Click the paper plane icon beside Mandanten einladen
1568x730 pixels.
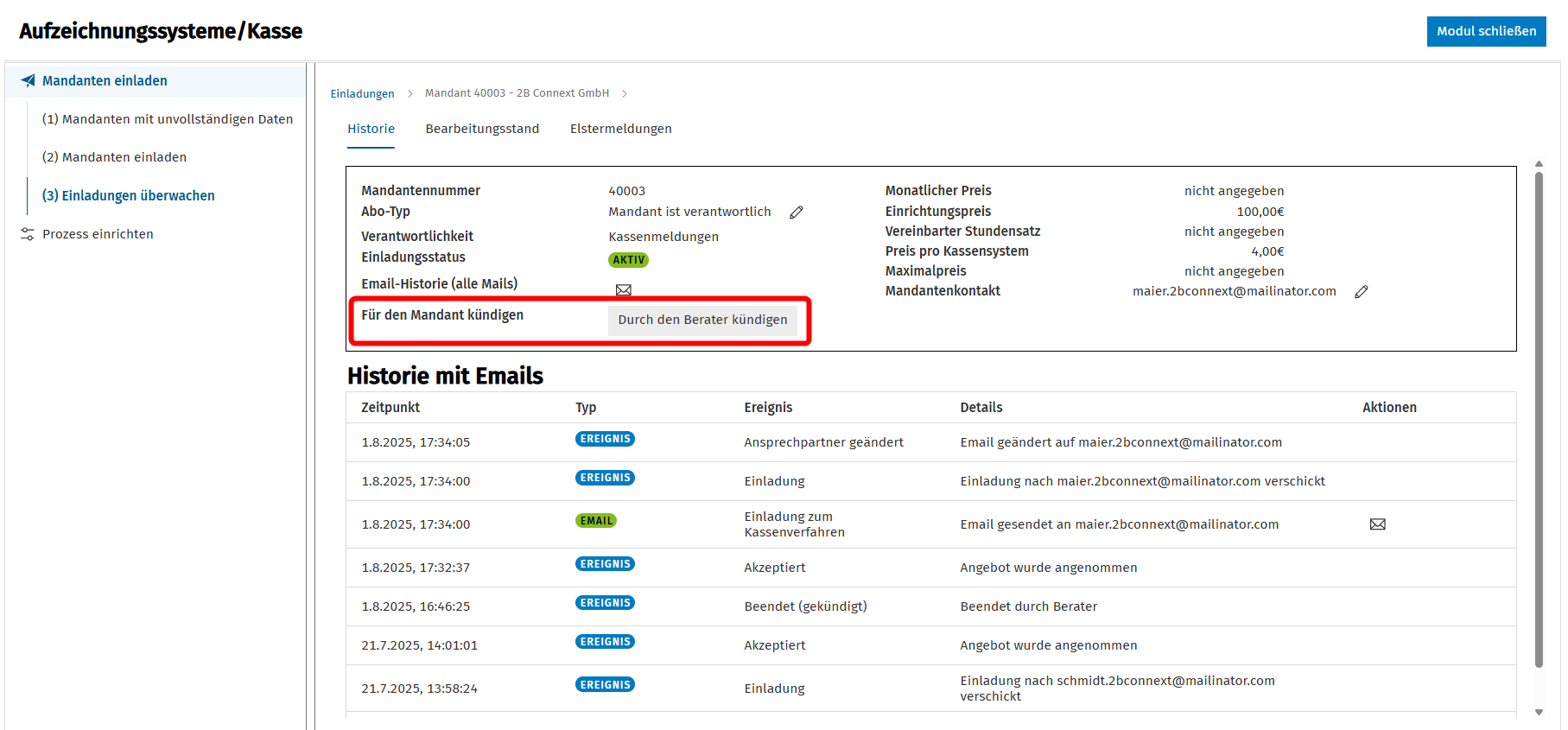[x=29, y=80]
